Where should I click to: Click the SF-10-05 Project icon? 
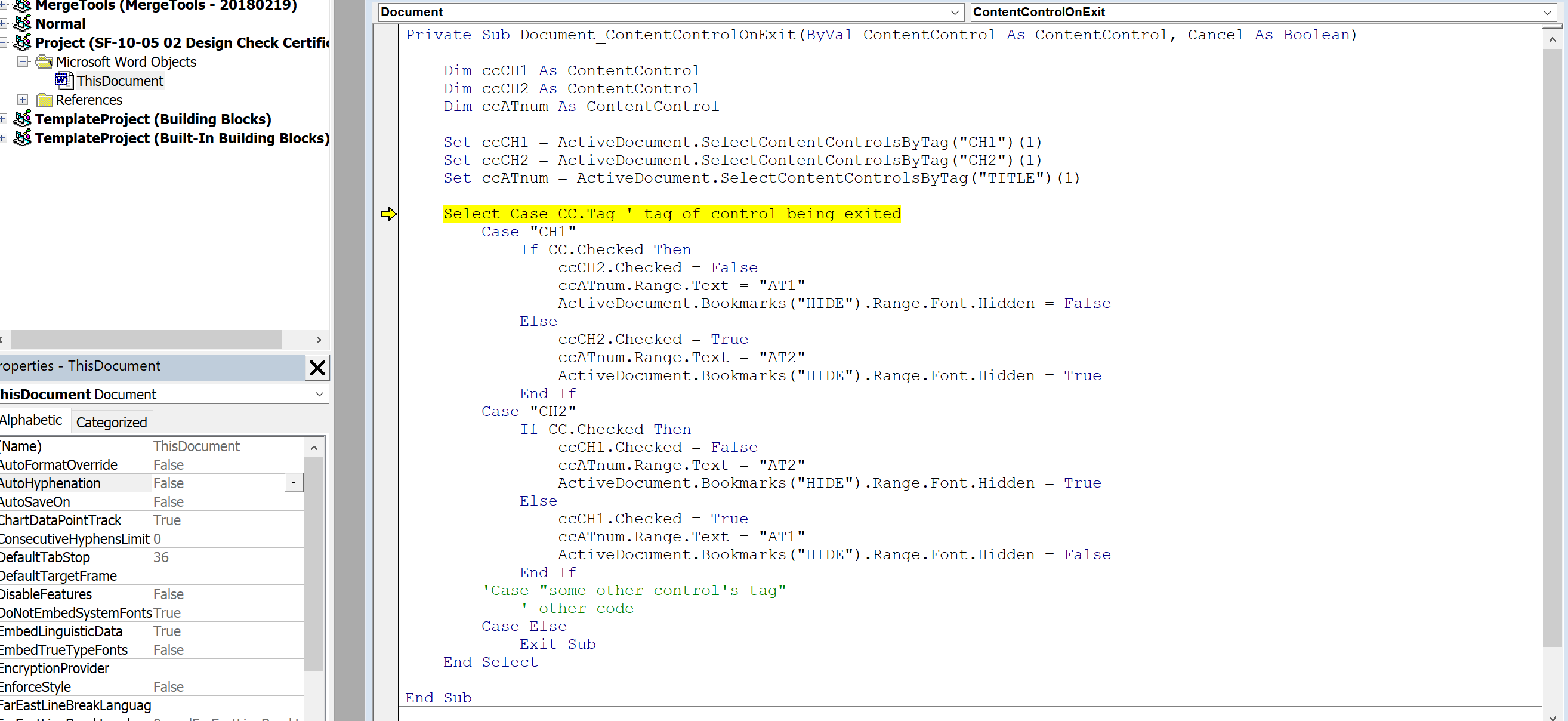click(x=23, y=42)
